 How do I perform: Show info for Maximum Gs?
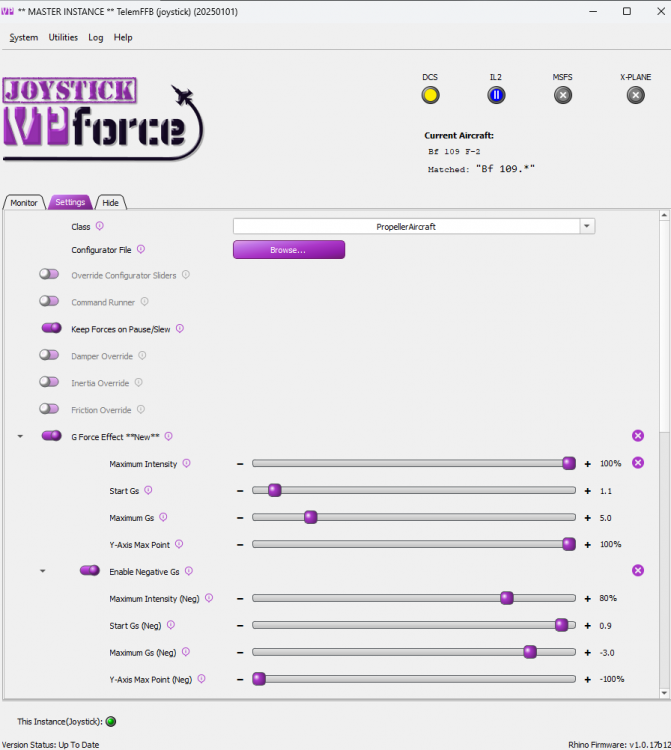coord(163,517)
